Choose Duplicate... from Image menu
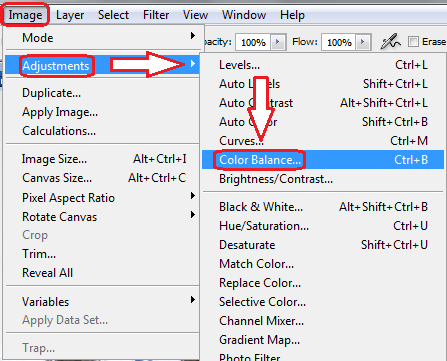The height and width of the screenshot is (361, 447). coord(102,93)
